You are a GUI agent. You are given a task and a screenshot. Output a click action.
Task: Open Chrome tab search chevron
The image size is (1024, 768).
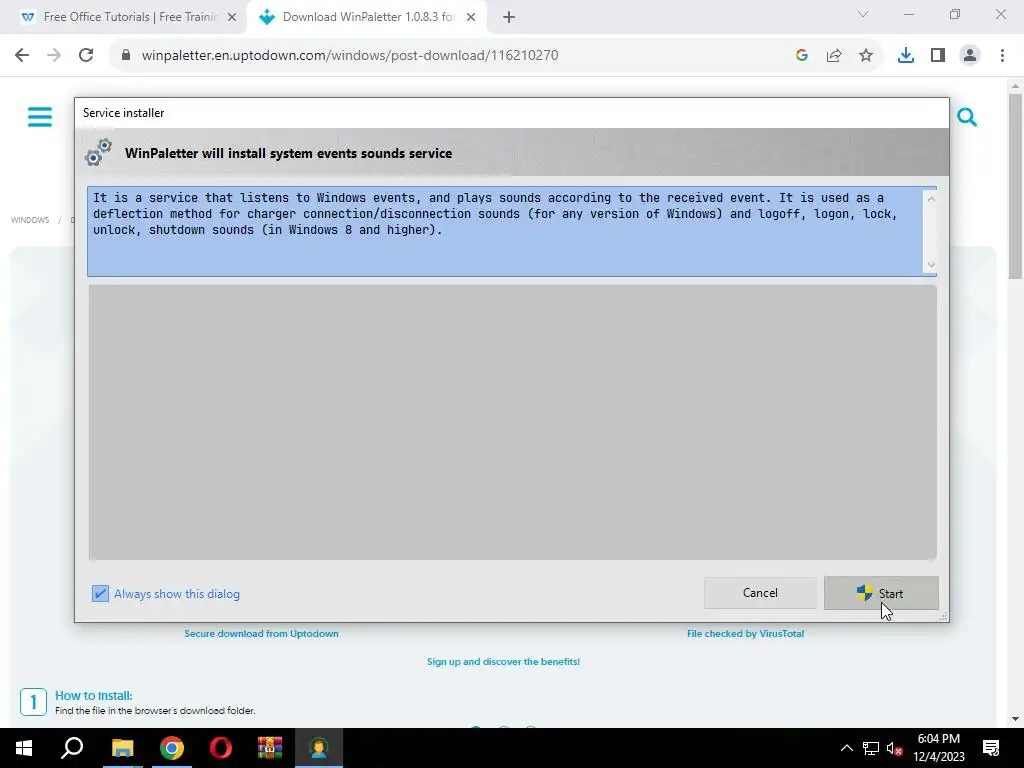(863, 14)
